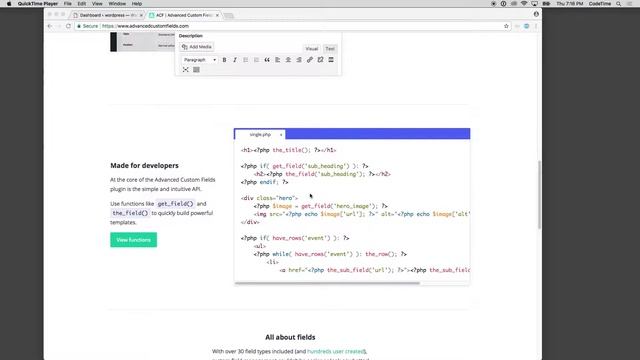Image resolution: width=640 pixels, height=360 pixels.
Task: Open the Chrome three-dot menu
Action: (536, 26)
